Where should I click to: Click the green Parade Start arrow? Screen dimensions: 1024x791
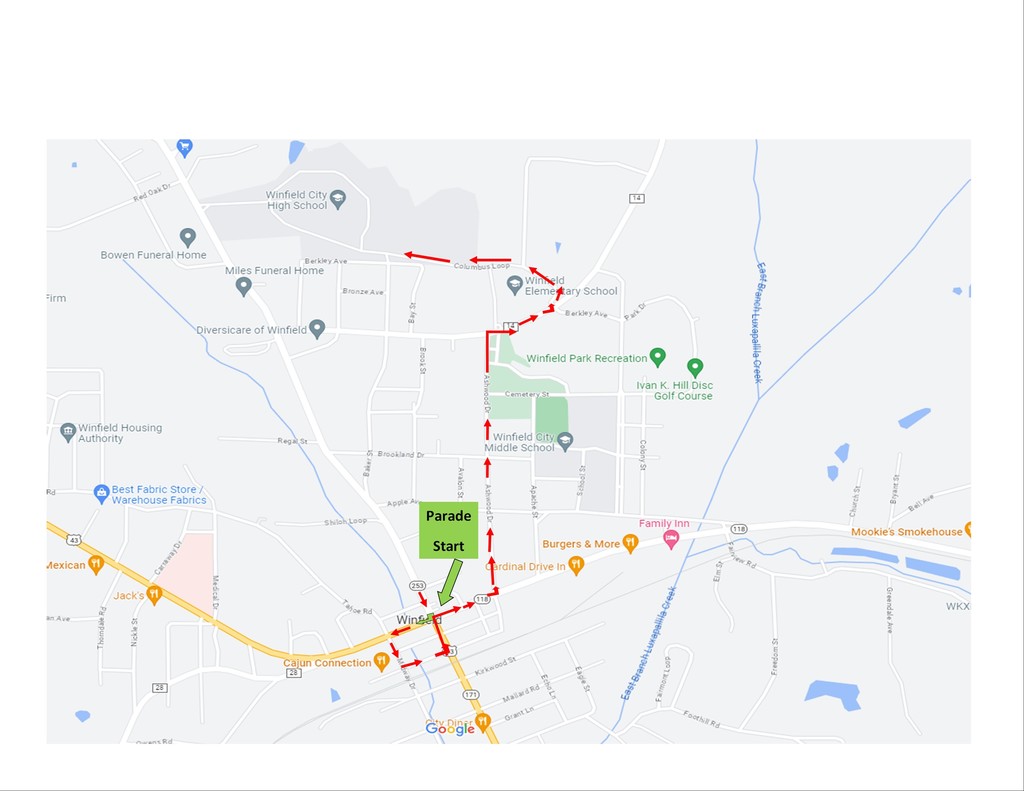click(449, 583)
